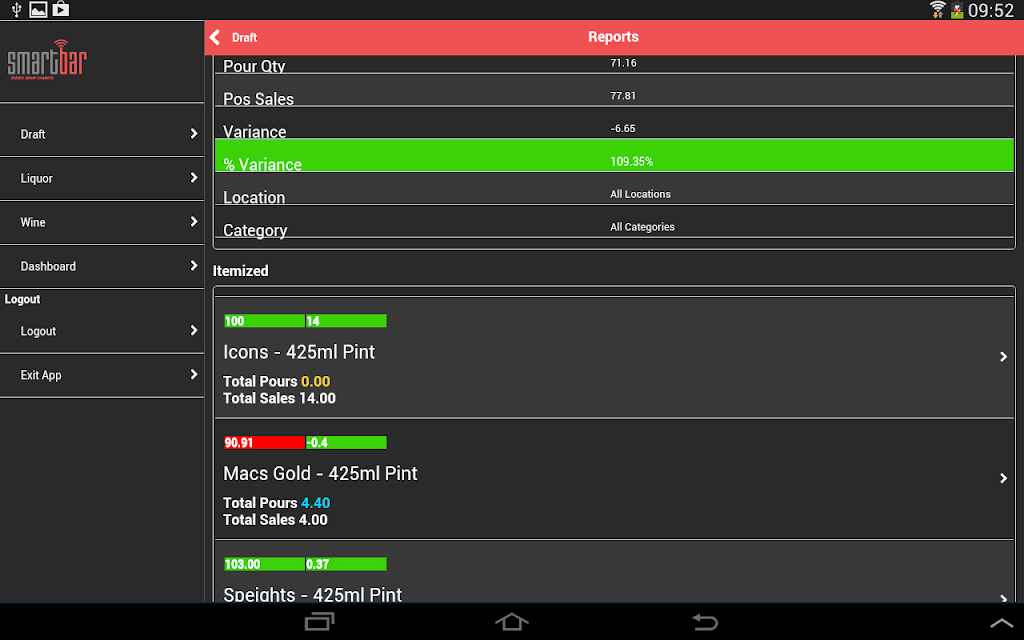The width and height of the screenshot is (1024, 640).
Task: Open Android recent apps button
Action: click(319, 621)
